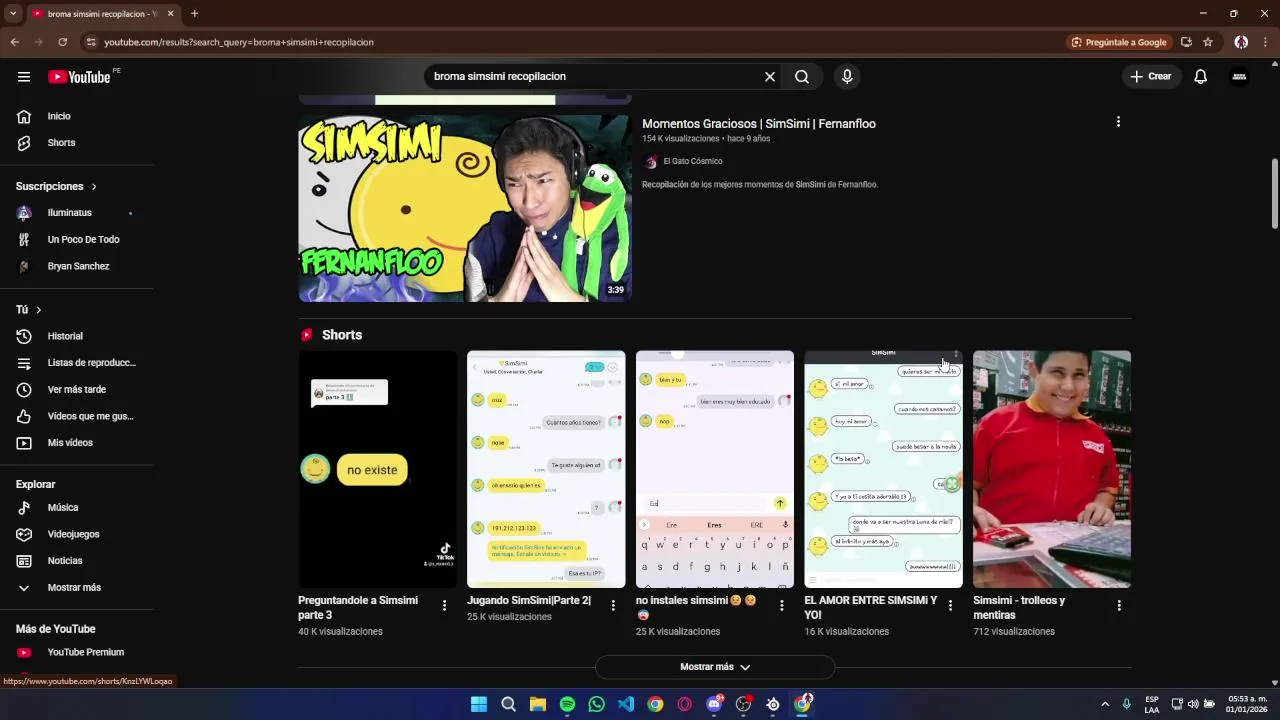Show hidden system tray icons
Viewport: 1280px width, 720px height.
[x=1105, y=704]
